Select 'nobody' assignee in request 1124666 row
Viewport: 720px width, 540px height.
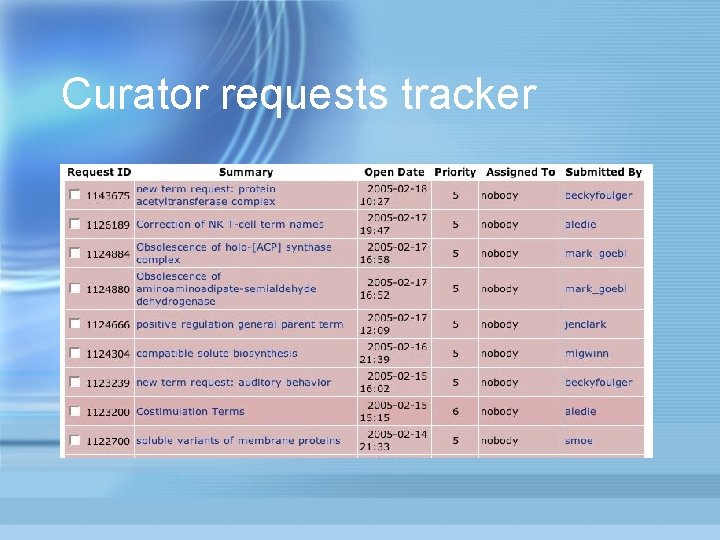point(500,324)
